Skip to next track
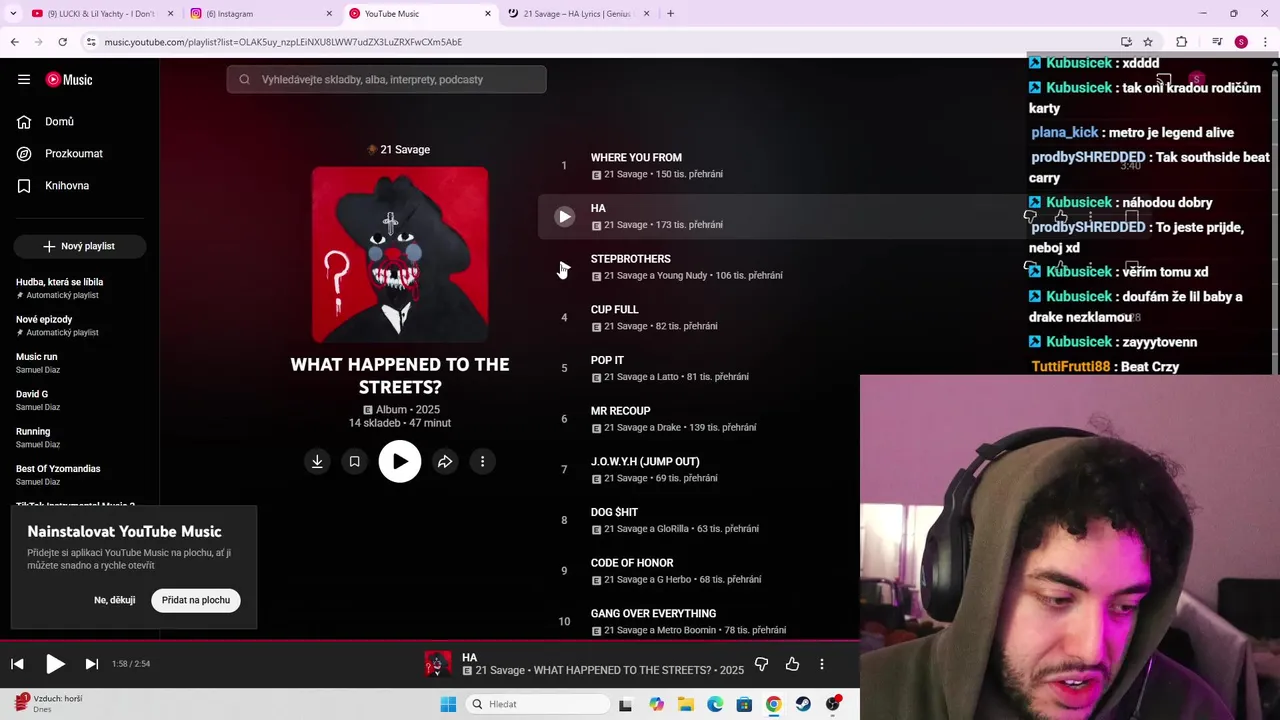1280x720 pixels. pyautogui.click(x=92, y=664)
